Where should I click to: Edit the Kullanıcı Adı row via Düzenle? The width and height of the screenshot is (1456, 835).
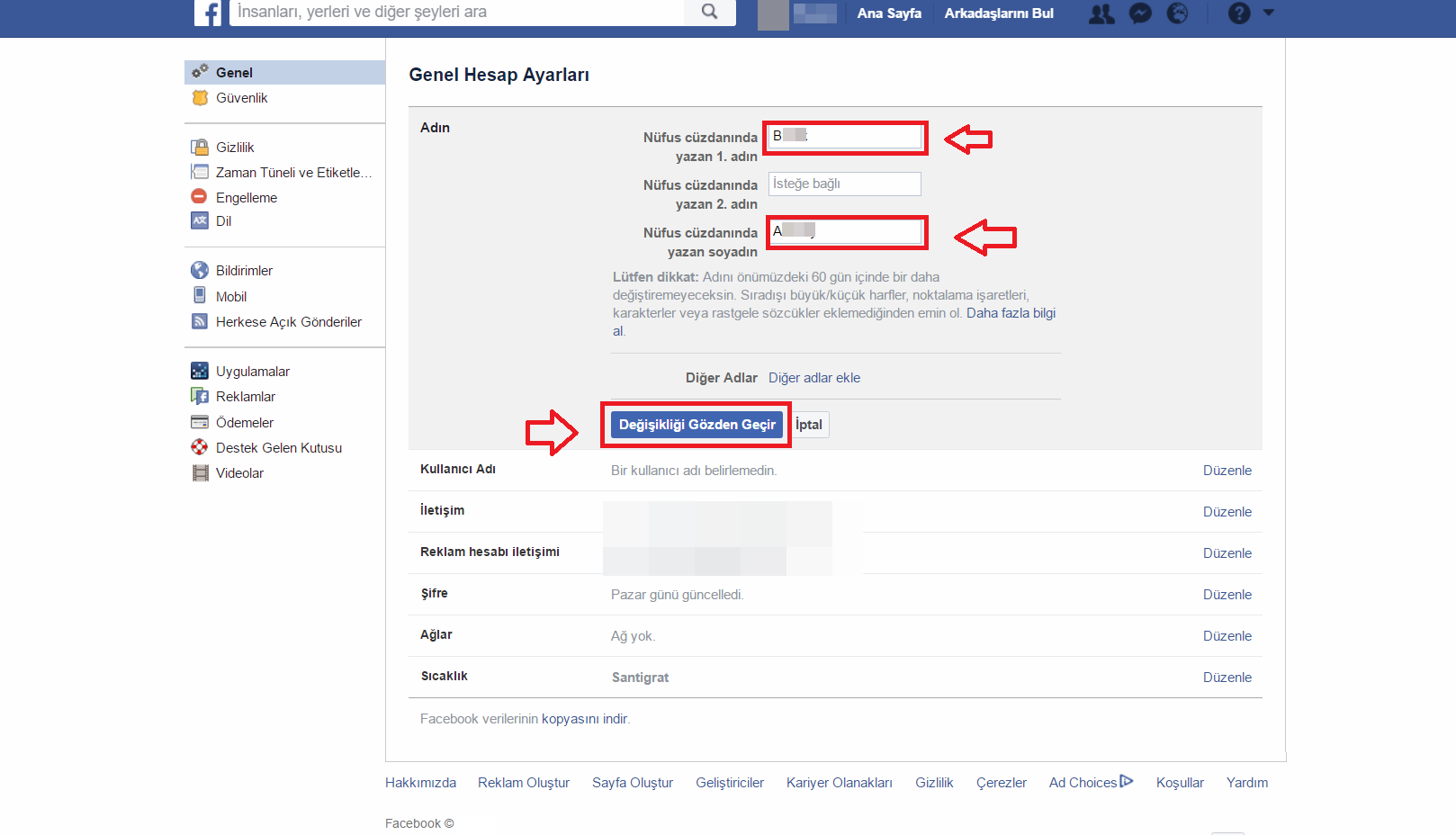pos(1227,471)
